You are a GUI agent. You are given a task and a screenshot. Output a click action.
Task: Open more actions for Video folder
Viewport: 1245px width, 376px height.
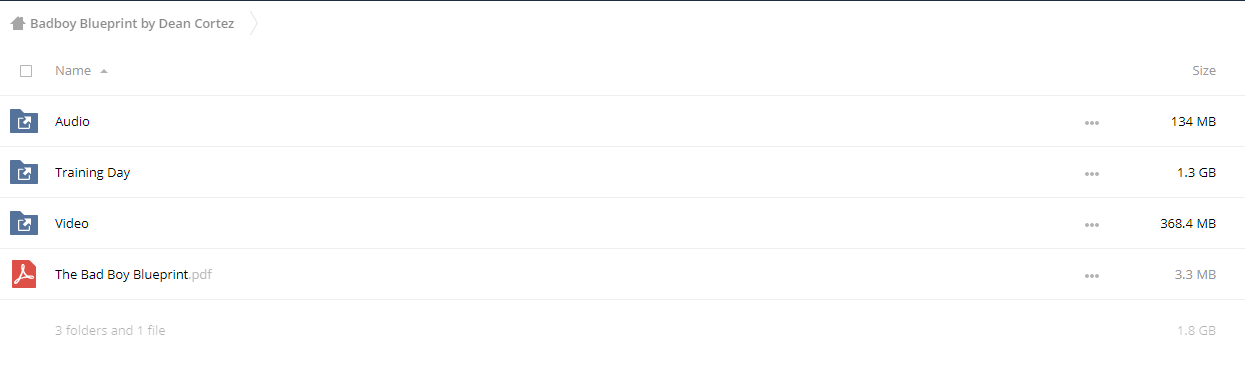point(1092,225)
